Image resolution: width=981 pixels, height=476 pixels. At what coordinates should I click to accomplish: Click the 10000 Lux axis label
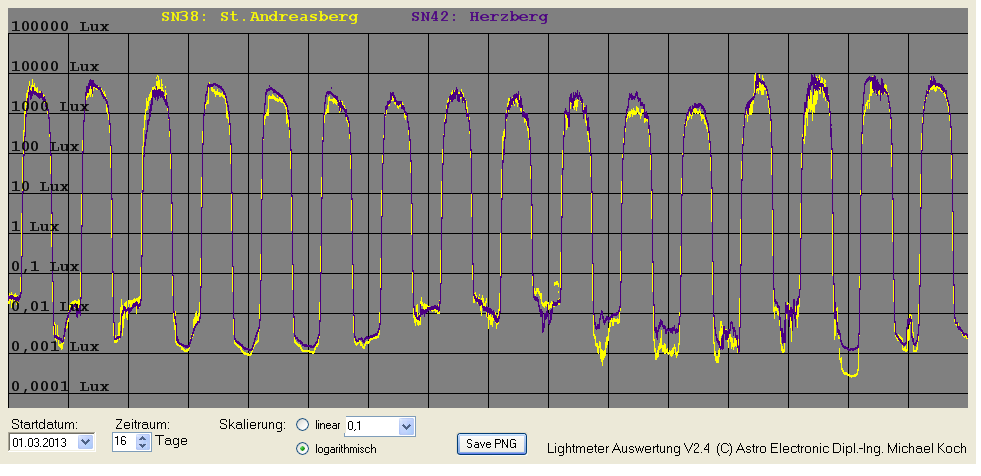coord(55,67)
